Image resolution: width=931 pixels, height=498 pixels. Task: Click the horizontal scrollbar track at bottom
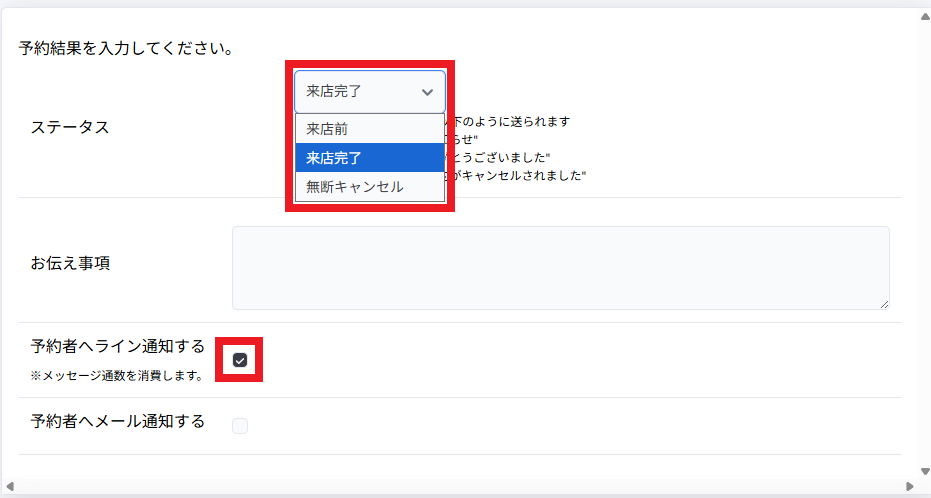460,487
